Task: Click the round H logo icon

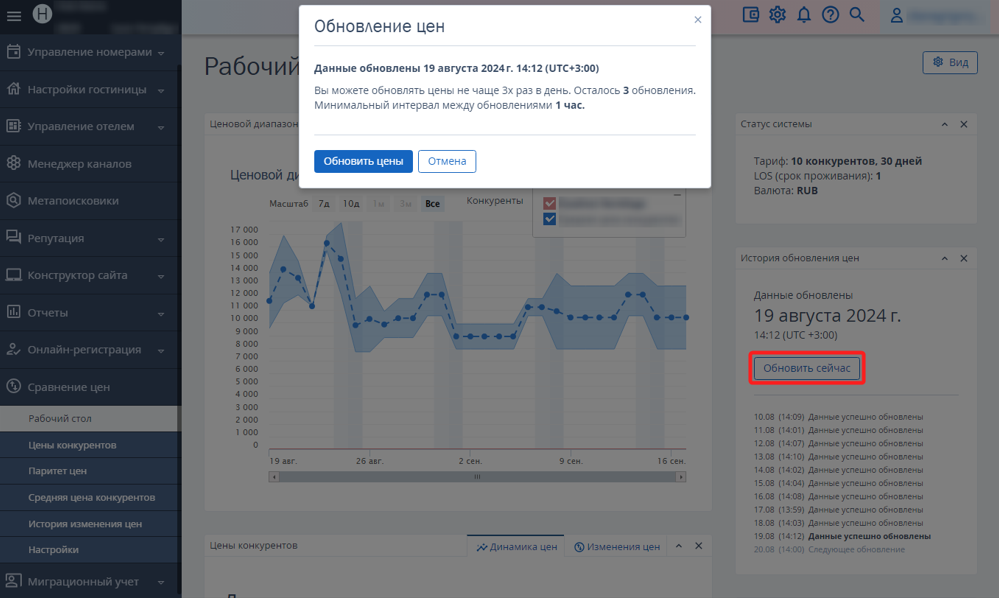Action: pyautogui.click(x=42, y=13)
